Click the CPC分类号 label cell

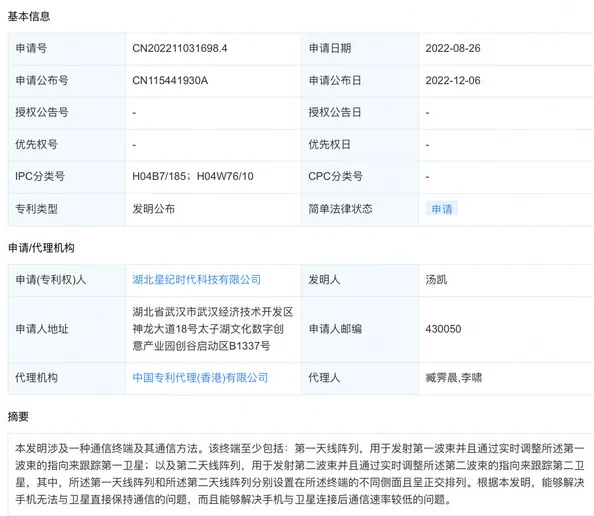click(360, 177)
